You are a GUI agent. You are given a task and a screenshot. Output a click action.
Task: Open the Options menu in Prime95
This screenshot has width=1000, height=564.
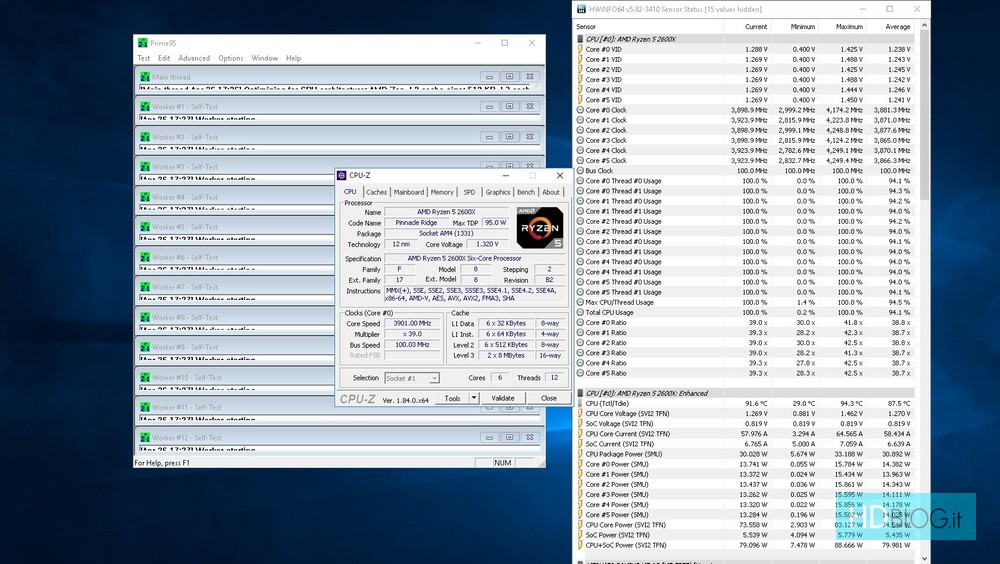tap(231, 58)
